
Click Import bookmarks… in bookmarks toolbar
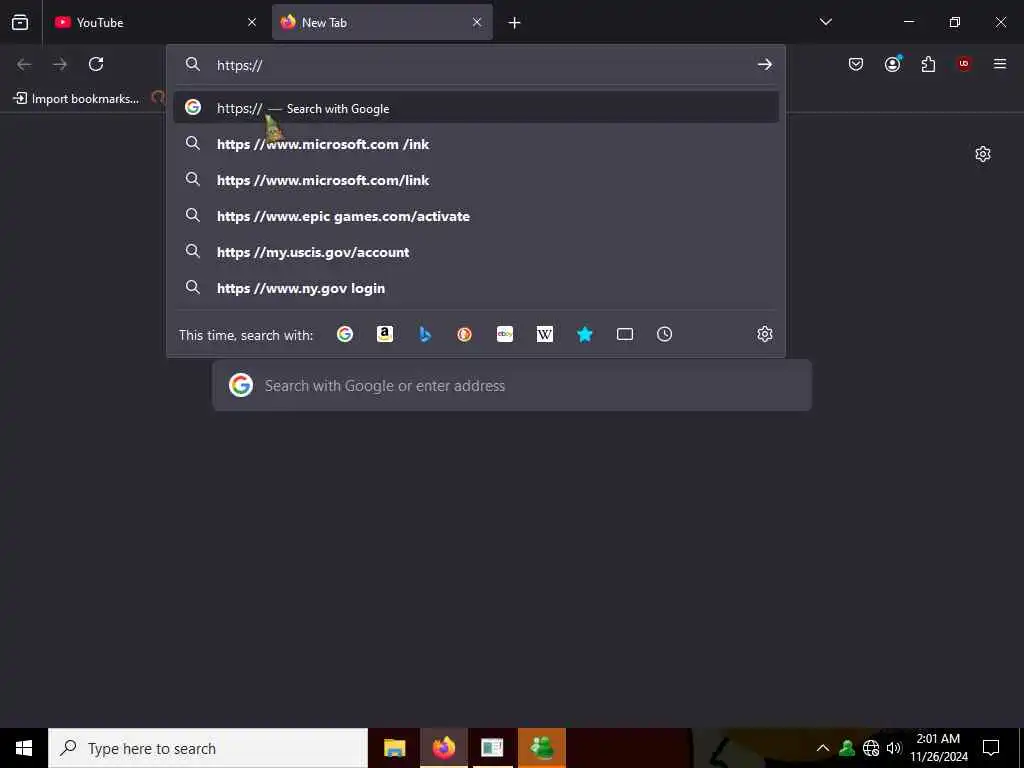coord(76,99)
